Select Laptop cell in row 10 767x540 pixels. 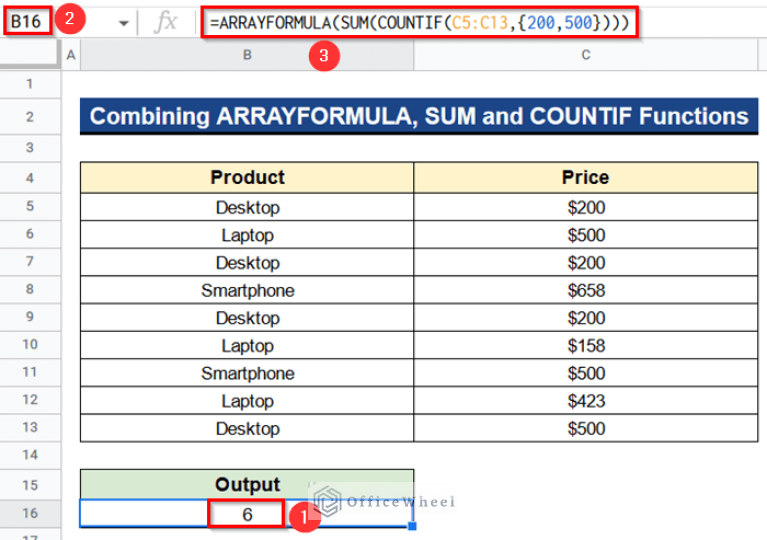click(x=247, y=345)
